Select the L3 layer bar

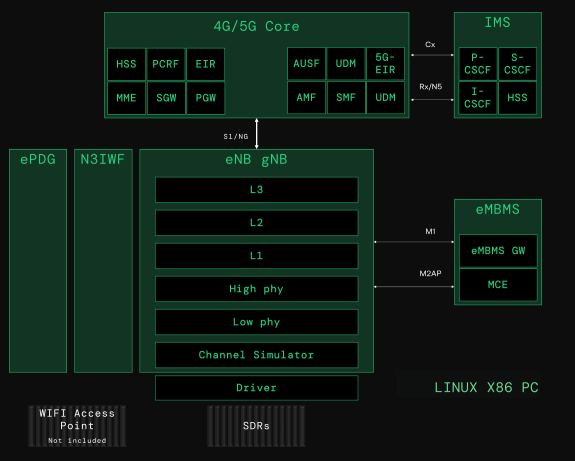[x=257, y=190]
